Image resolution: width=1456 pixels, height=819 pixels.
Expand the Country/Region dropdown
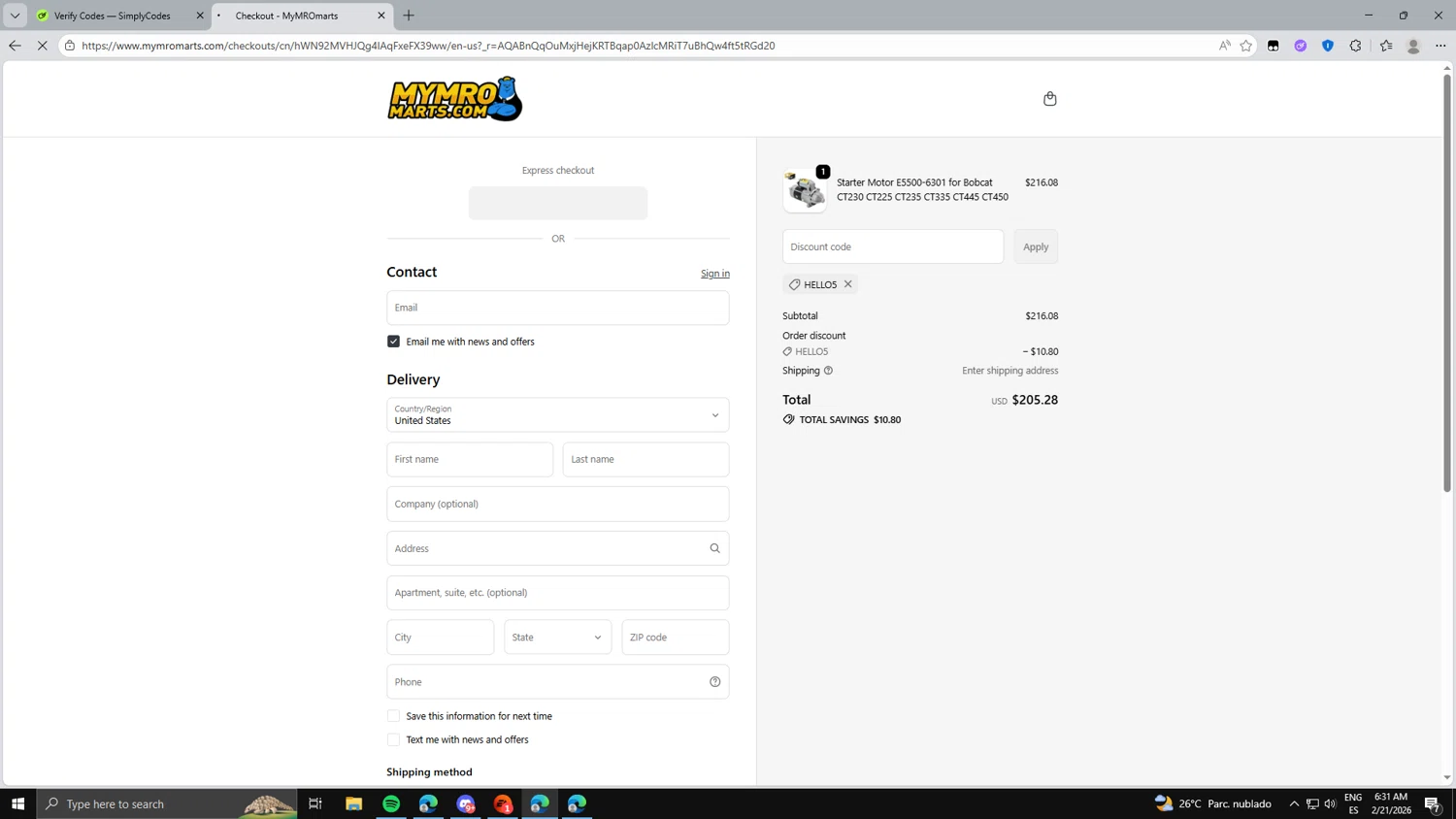point(558,415)
